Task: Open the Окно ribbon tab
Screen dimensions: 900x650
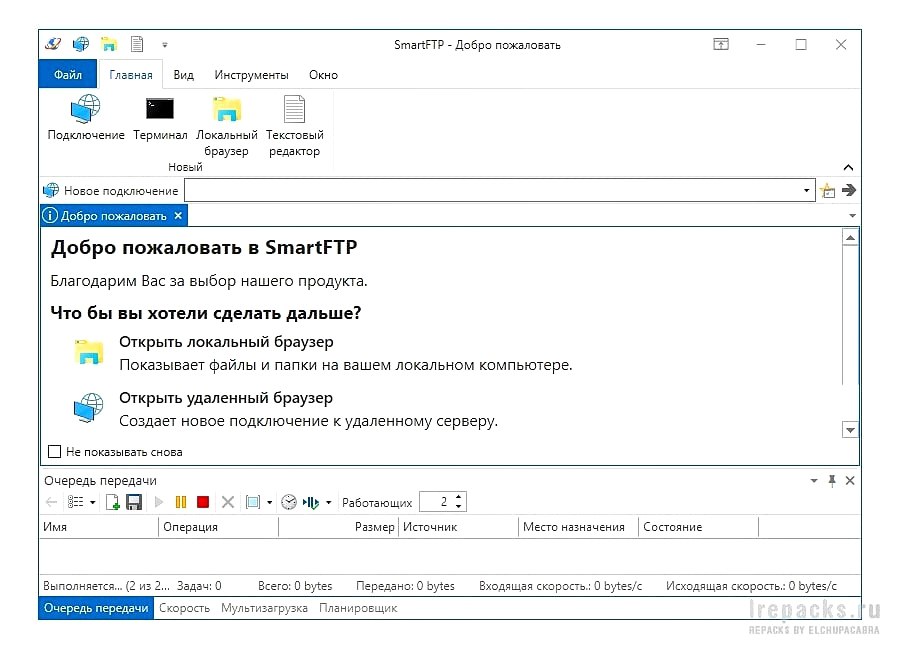Action: coord(323,75)
